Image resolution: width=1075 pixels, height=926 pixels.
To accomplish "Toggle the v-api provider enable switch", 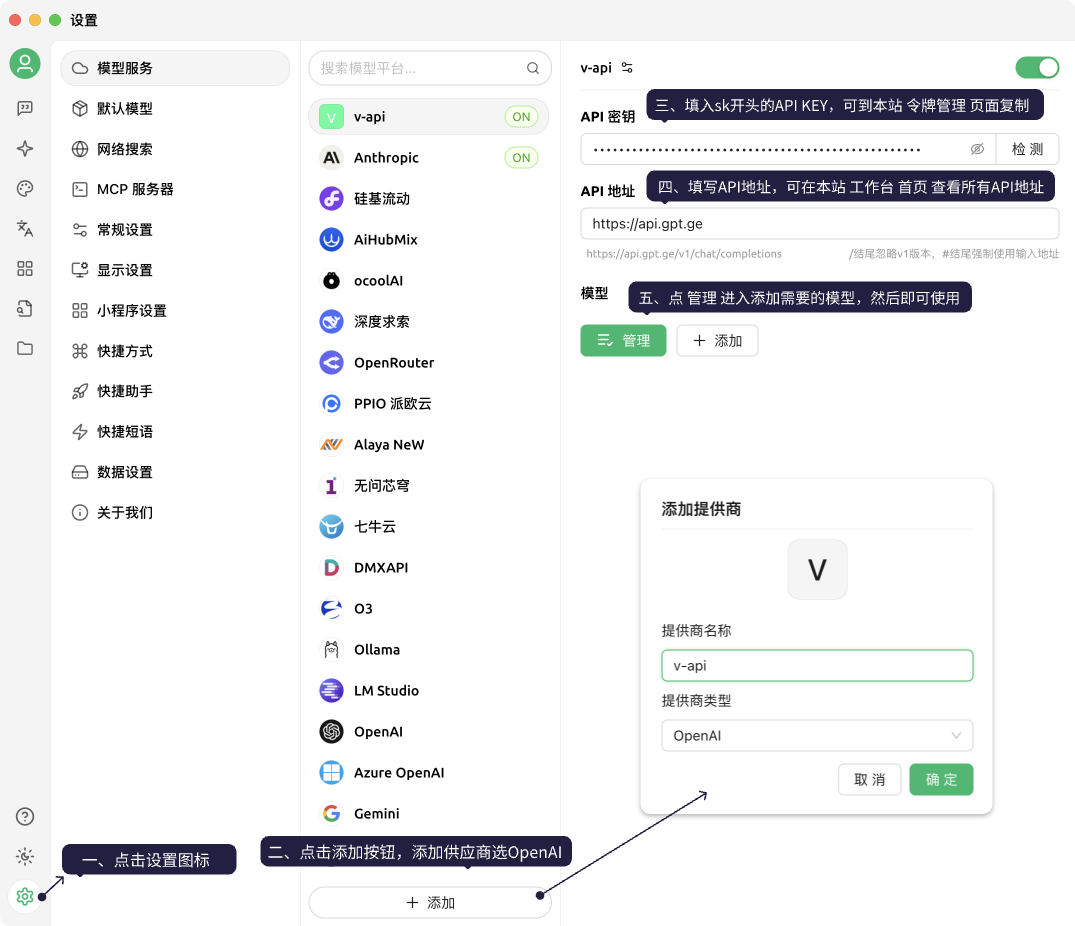I will point(1037,68).
